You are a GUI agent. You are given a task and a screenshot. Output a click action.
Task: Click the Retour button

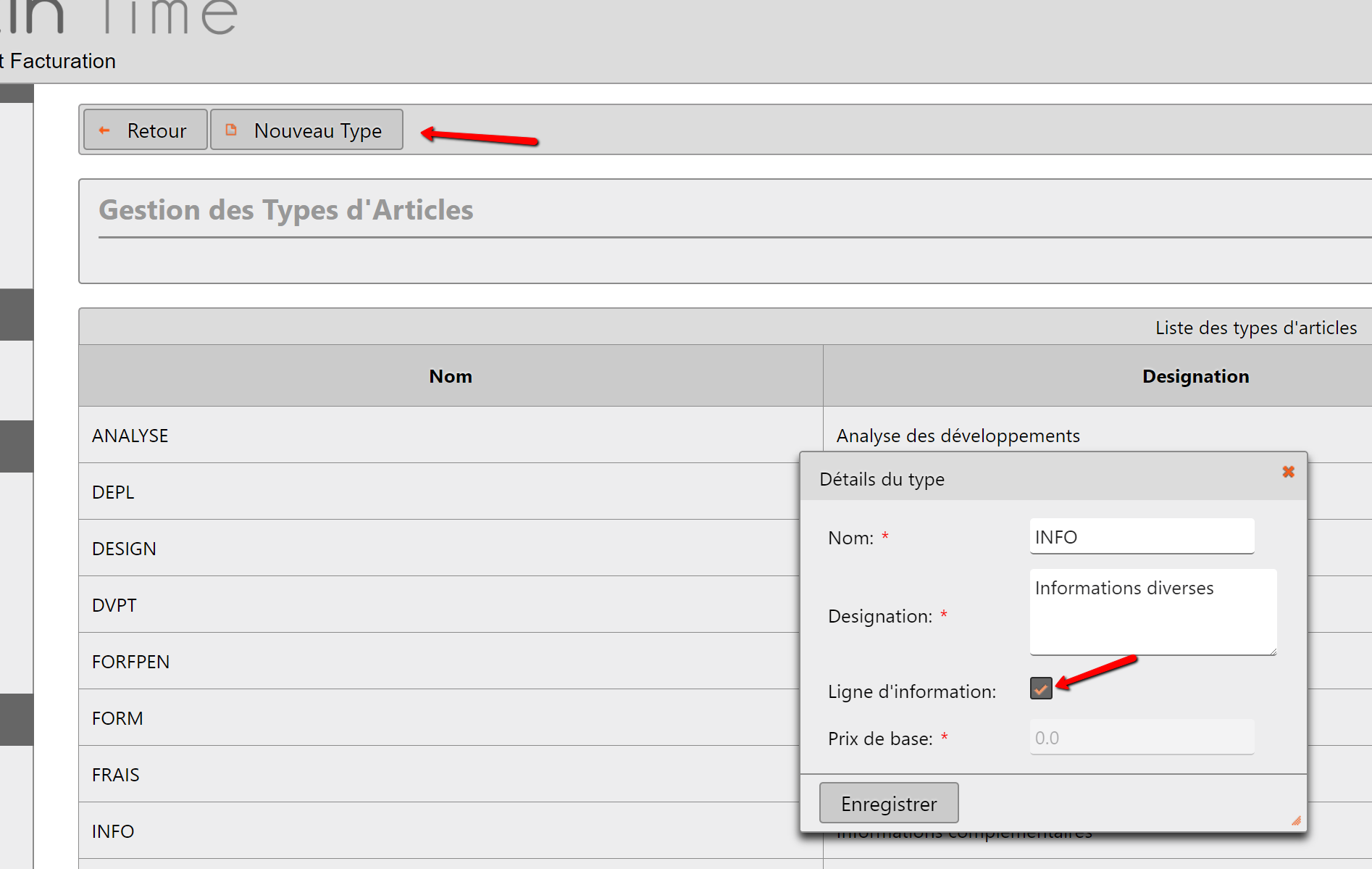click(x=146, y=130)
